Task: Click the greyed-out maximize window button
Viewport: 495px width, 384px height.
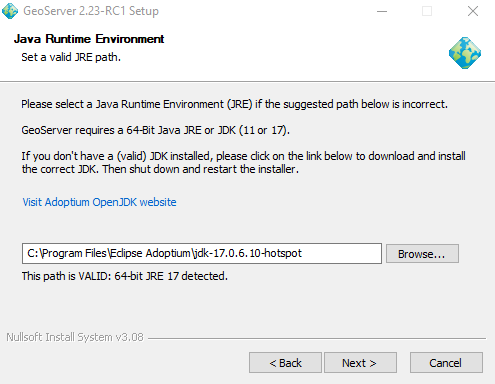Action: pyautogui.click(x=427, y=11)
